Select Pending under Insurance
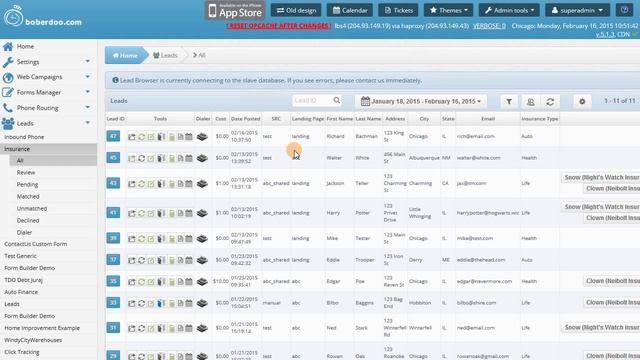The height and width of the screenshot is (360, 640). pyautogui.click(x=27, y=184)
